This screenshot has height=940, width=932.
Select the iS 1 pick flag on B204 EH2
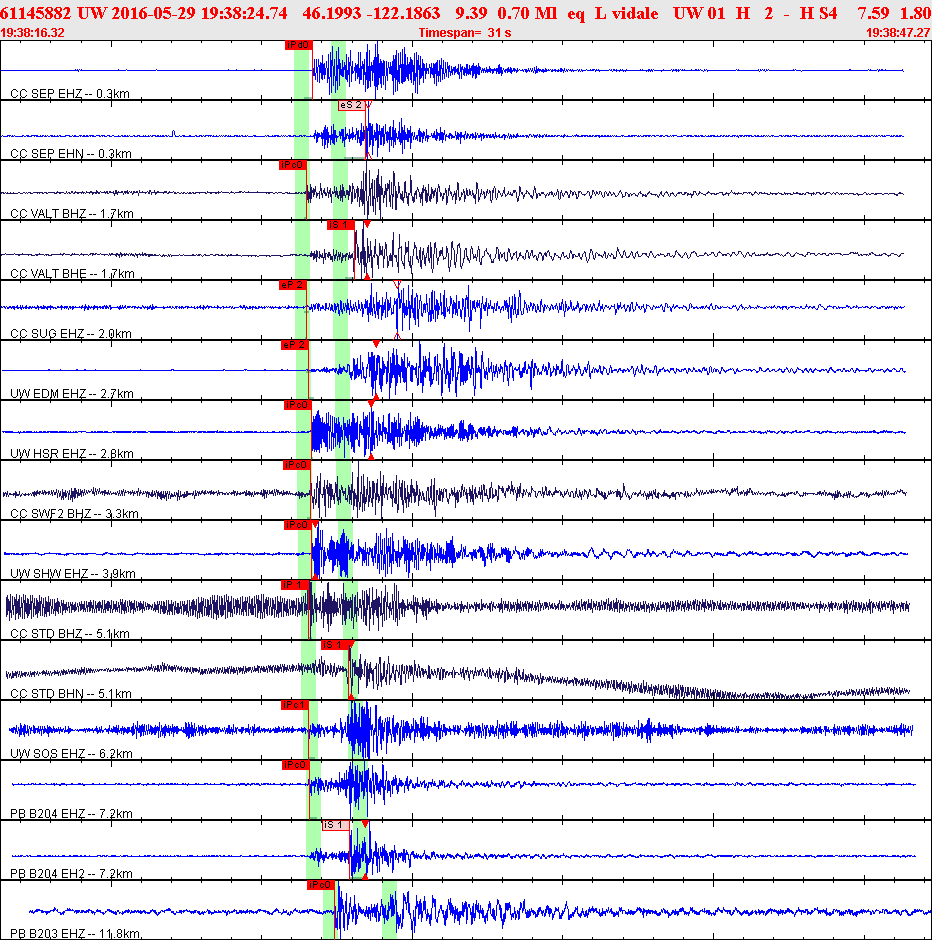tap(336, 825)
